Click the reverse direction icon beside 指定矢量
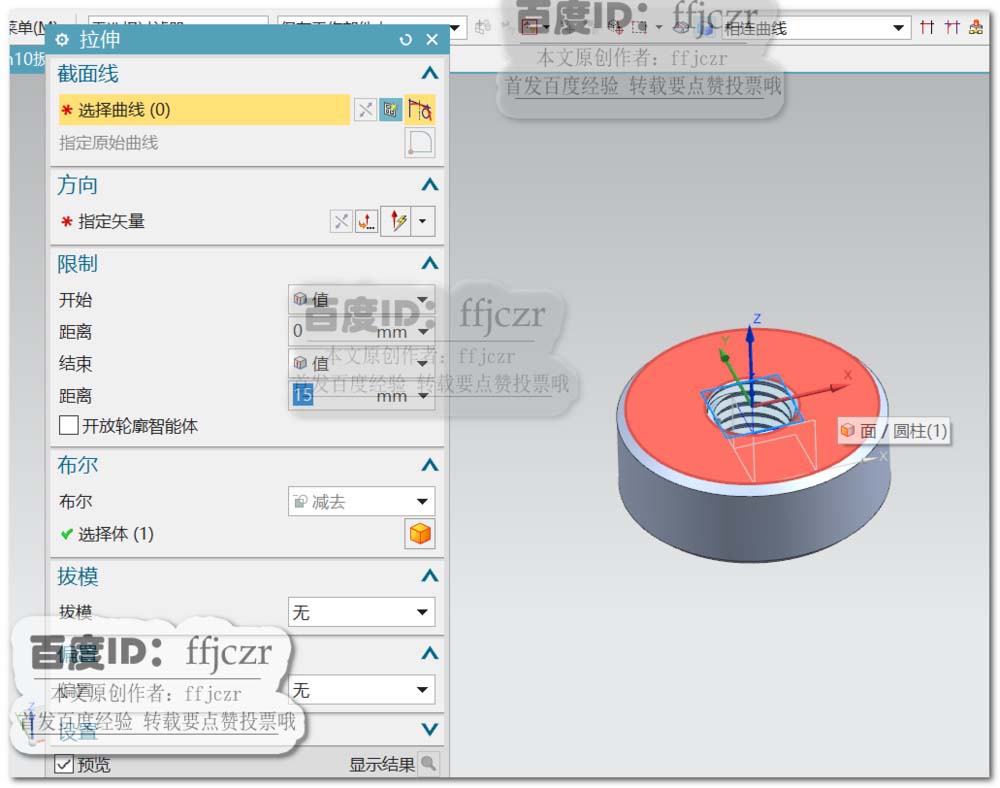This screenshot has height=788, width=1000. coord(341,222)
